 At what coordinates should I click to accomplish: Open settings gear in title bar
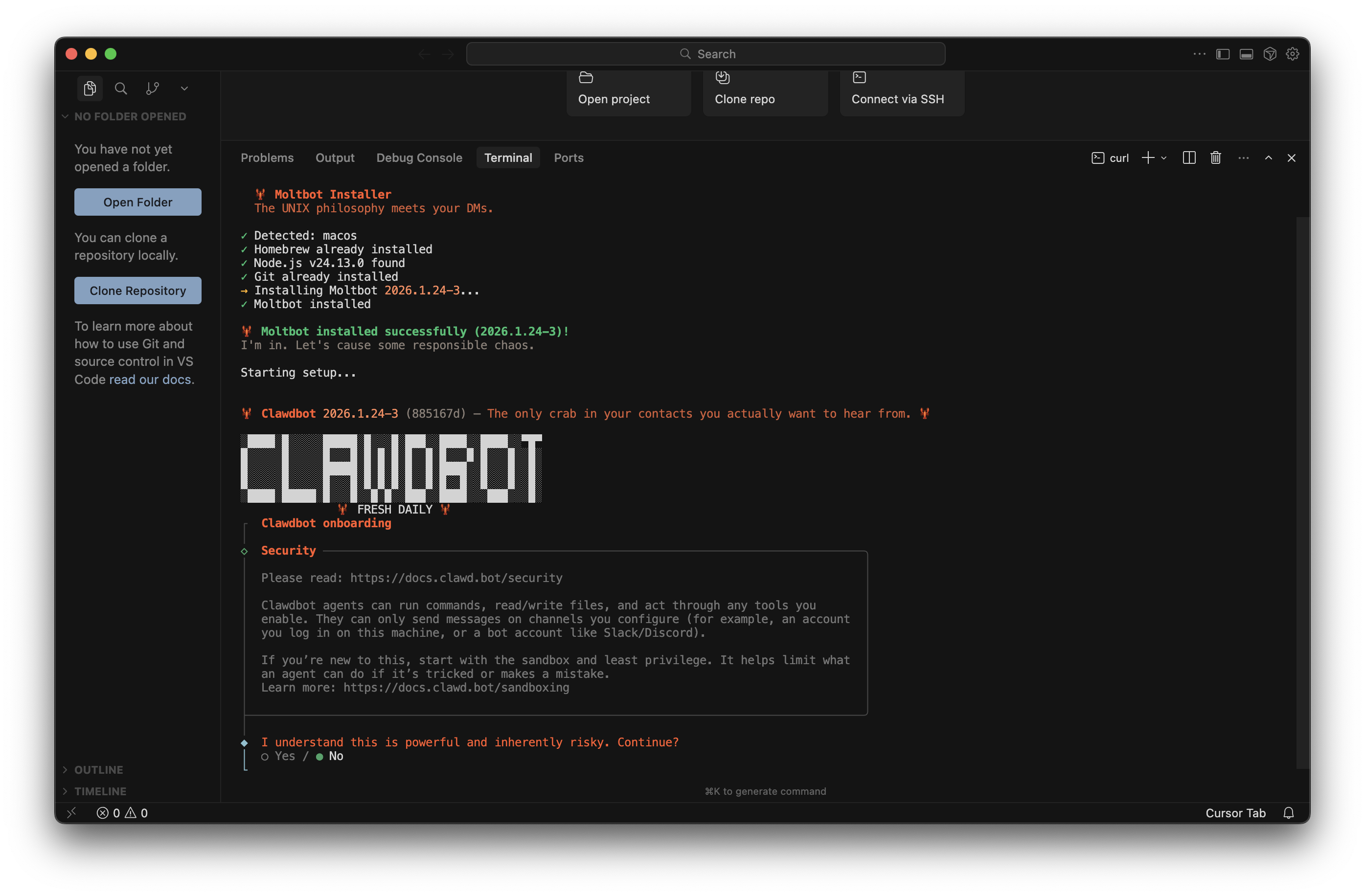click(x=1292, y=54)
